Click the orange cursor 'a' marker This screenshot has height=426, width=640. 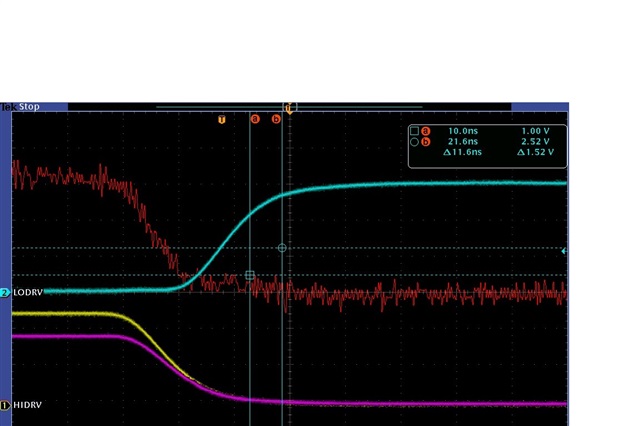255,119
